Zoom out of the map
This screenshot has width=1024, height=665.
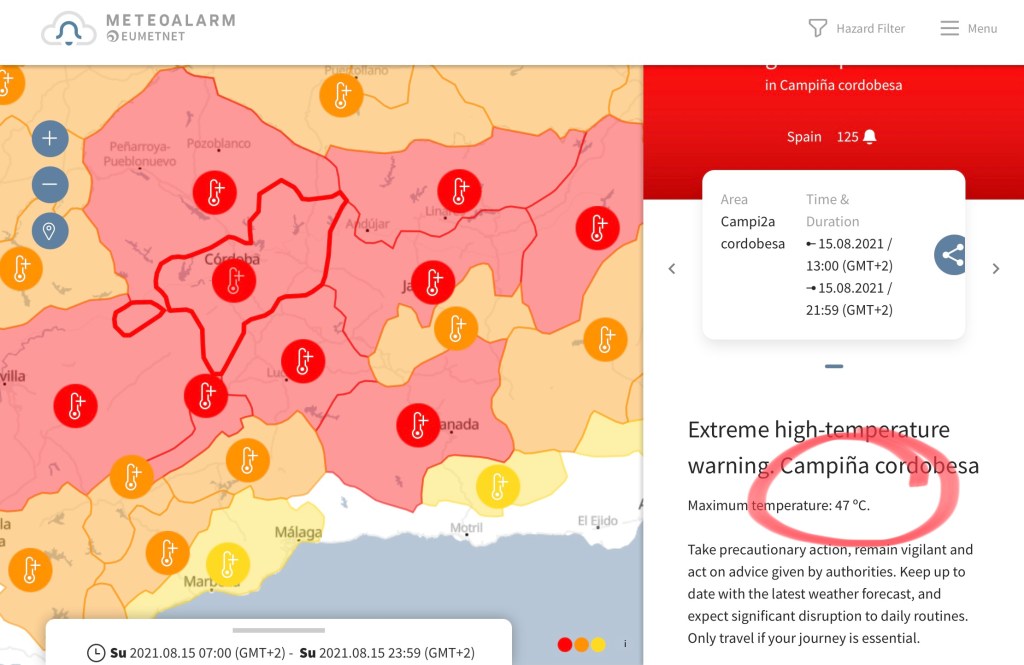tap(50, 185)
